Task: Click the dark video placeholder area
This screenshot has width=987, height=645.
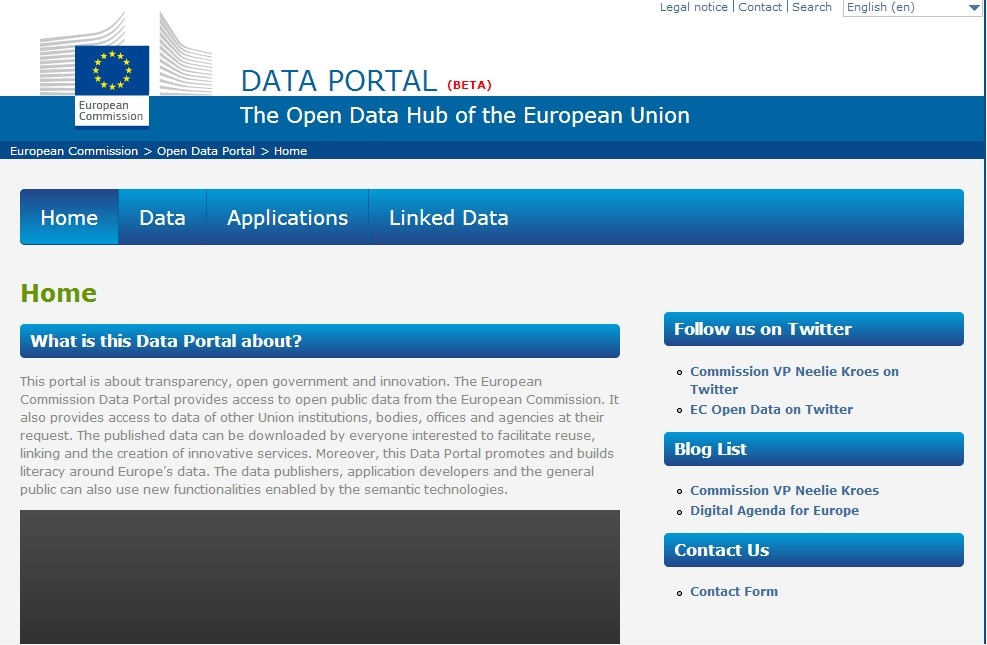Action: (x=320, y=577)
